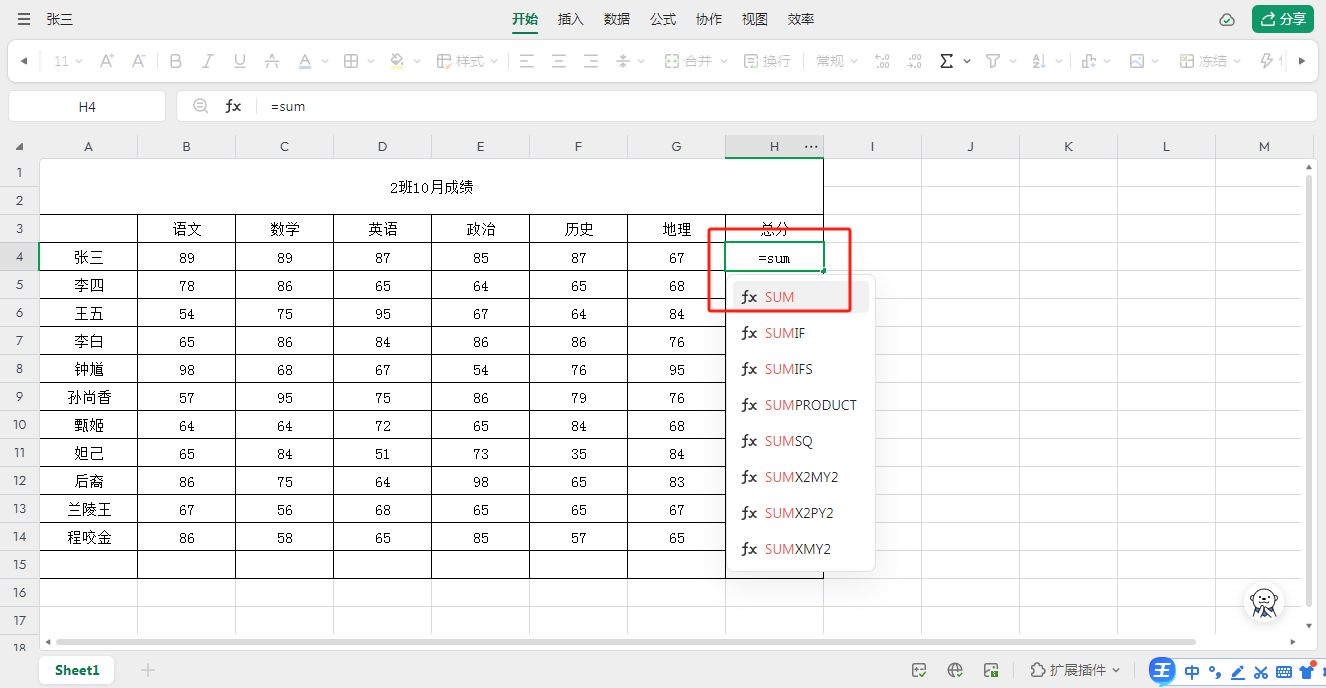This screenshot has width=1326, height=688.
Task: Click the cell borders icon
Action: pyautogui.click(x=351, y=61)
